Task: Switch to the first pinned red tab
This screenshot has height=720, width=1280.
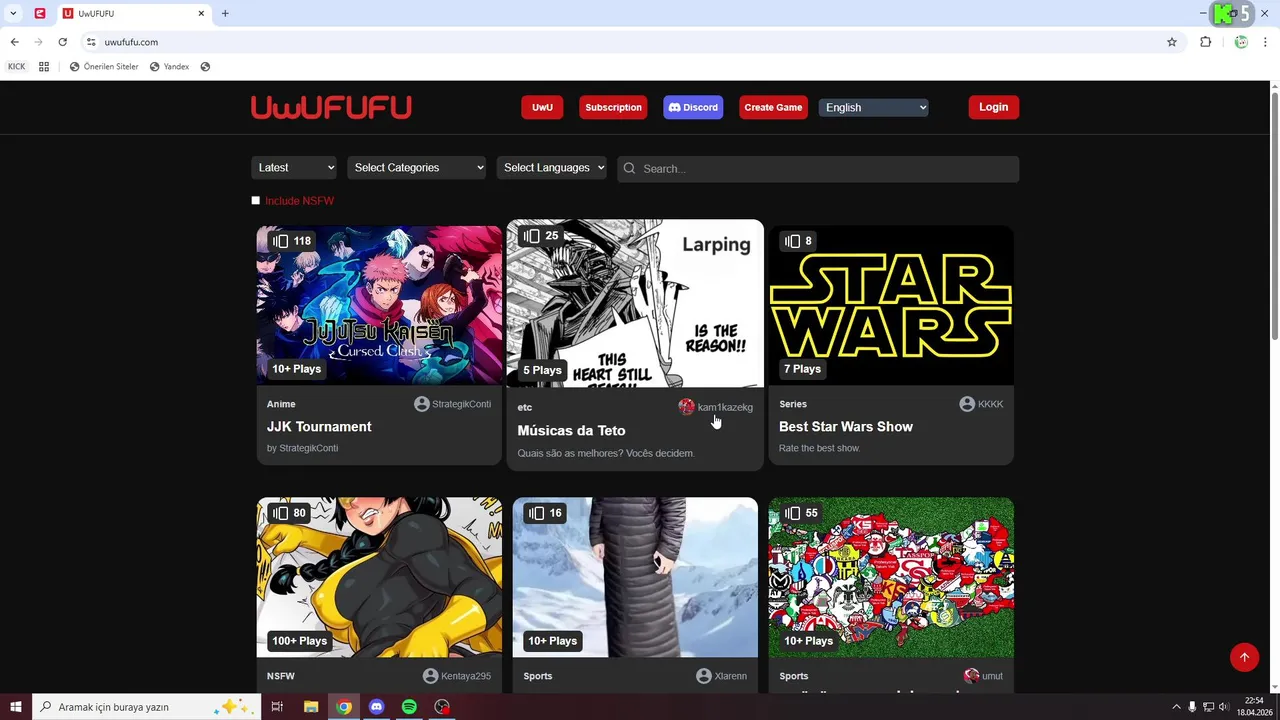Action: click(x=40, y=14)
